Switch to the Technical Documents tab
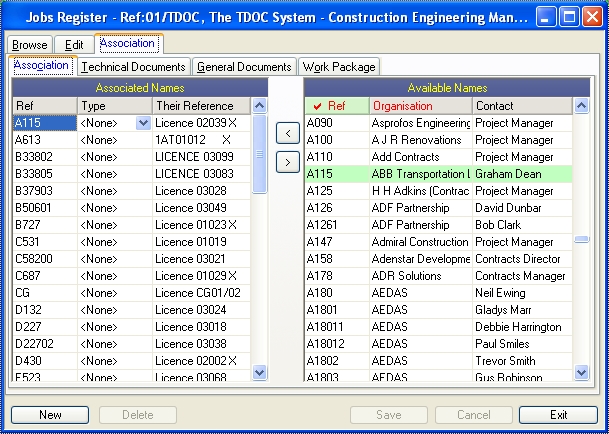 [x=134, y=67]
